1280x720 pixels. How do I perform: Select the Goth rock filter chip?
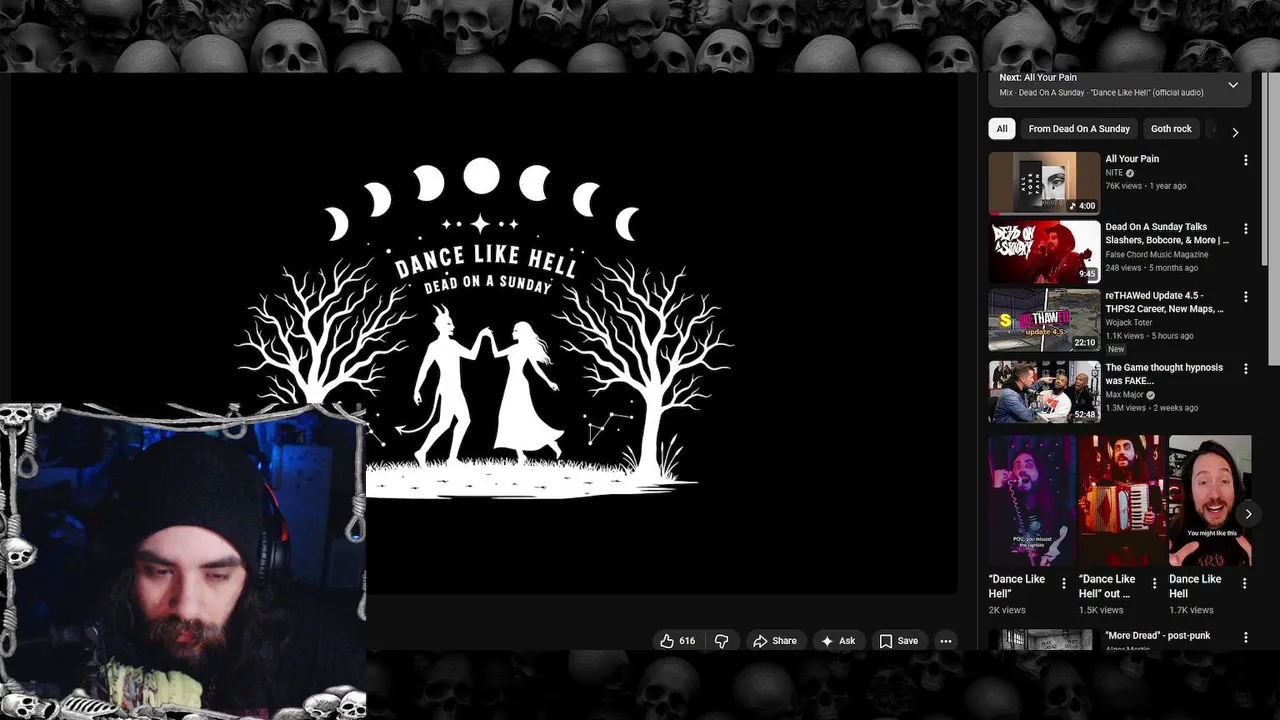(x=1171, y=129)
